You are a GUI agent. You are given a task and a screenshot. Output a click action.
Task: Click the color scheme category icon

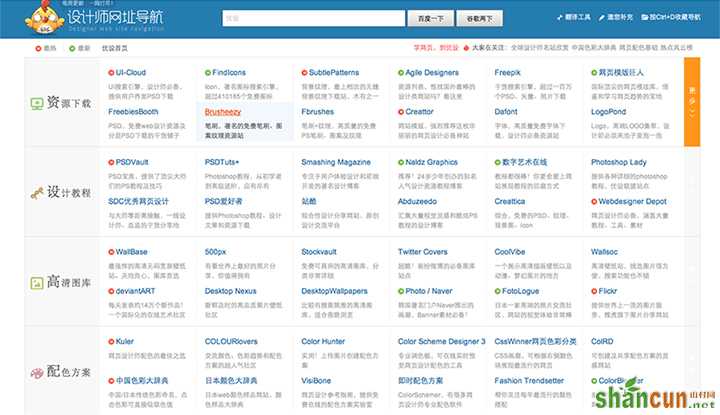tap(37, 373)
